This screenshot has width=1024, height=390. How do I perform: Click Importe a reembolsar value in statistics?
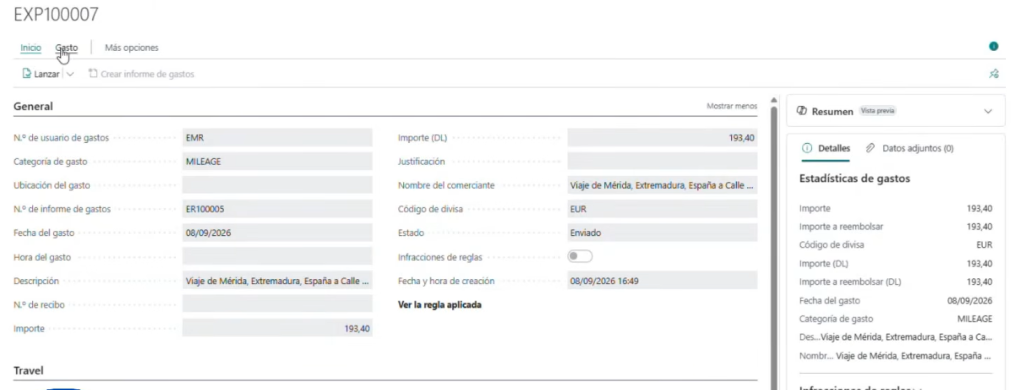[980, 227]
